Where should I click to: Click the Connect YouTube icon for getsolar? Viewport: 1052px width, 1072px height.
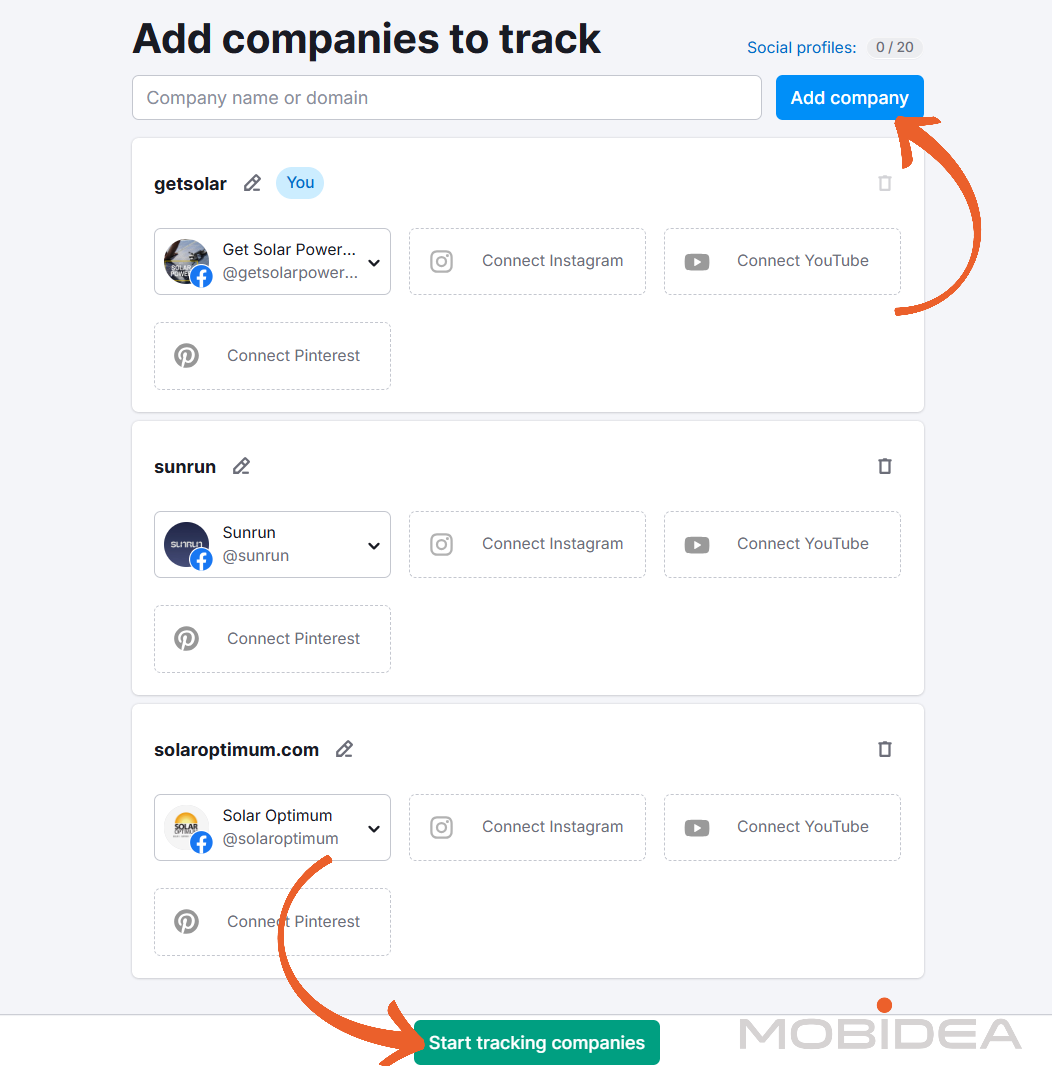pyautogui.click(x=696, y=261)
